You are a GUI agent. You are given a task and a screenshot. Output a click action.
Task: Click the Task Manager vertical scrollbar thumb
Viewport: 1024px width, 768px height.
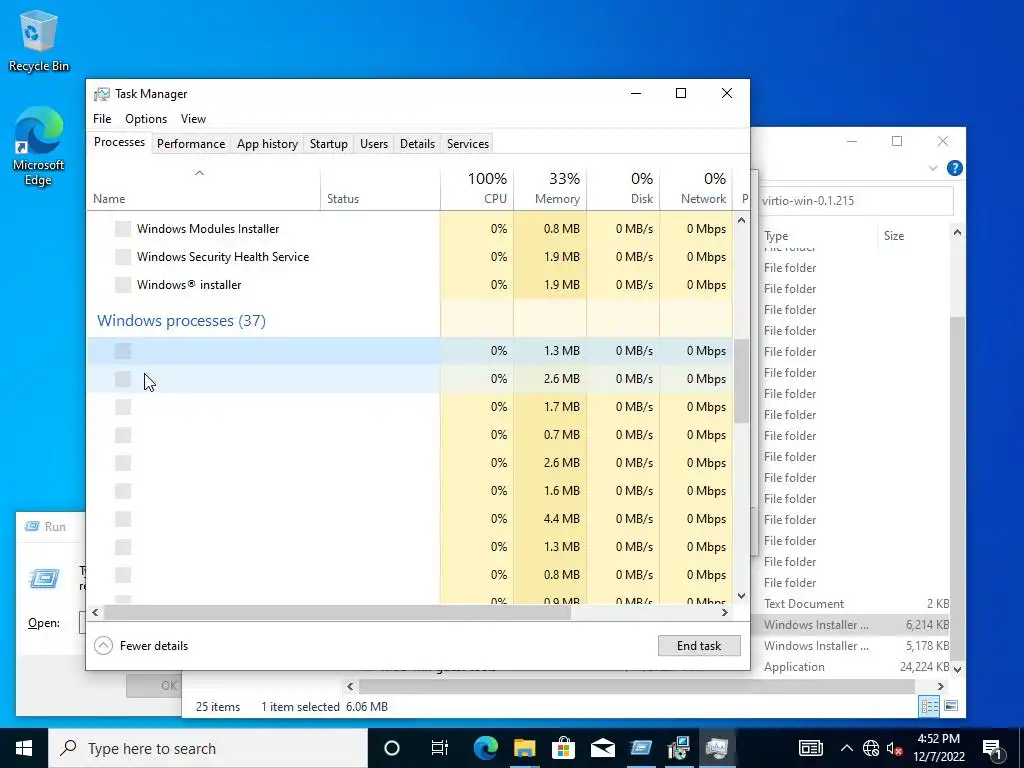click(x=741, y=381)
